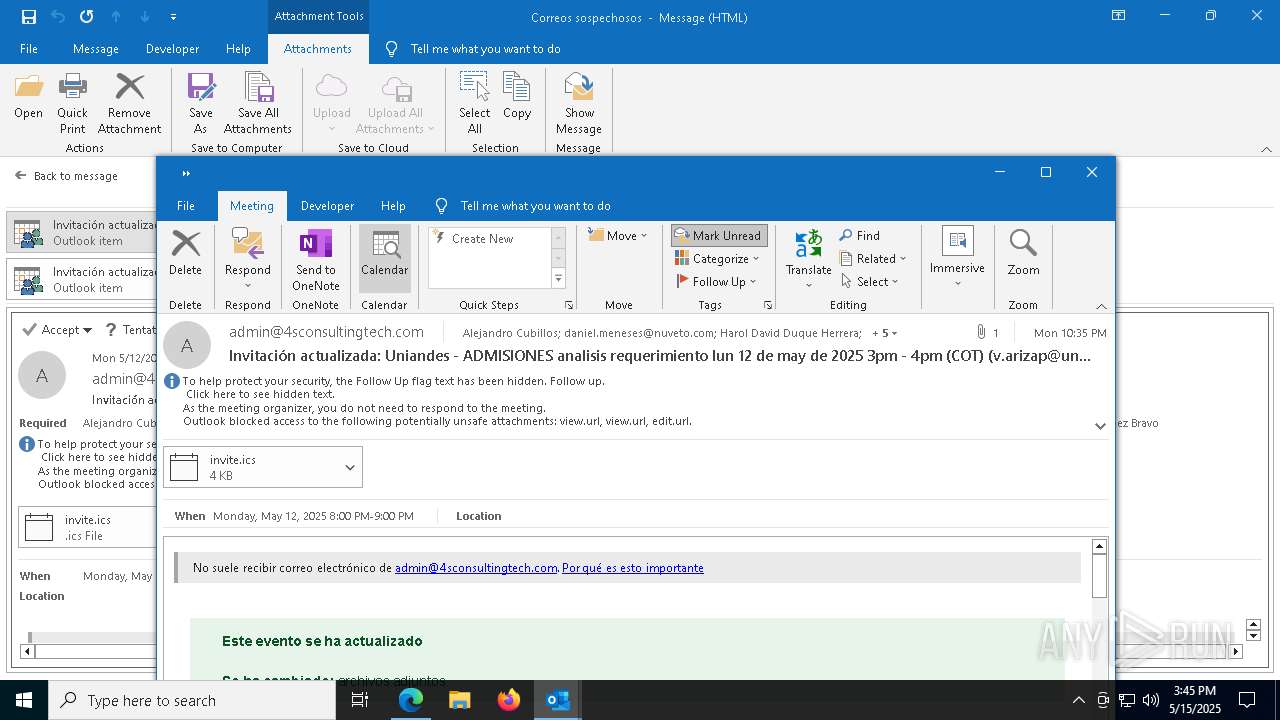Click the sender avatar letter A

point(186,345)
